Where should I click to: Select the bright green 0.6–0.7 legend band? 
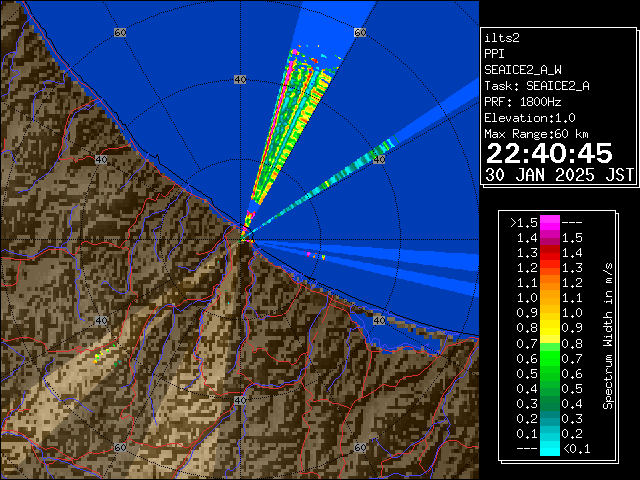(x=550, y=358)
